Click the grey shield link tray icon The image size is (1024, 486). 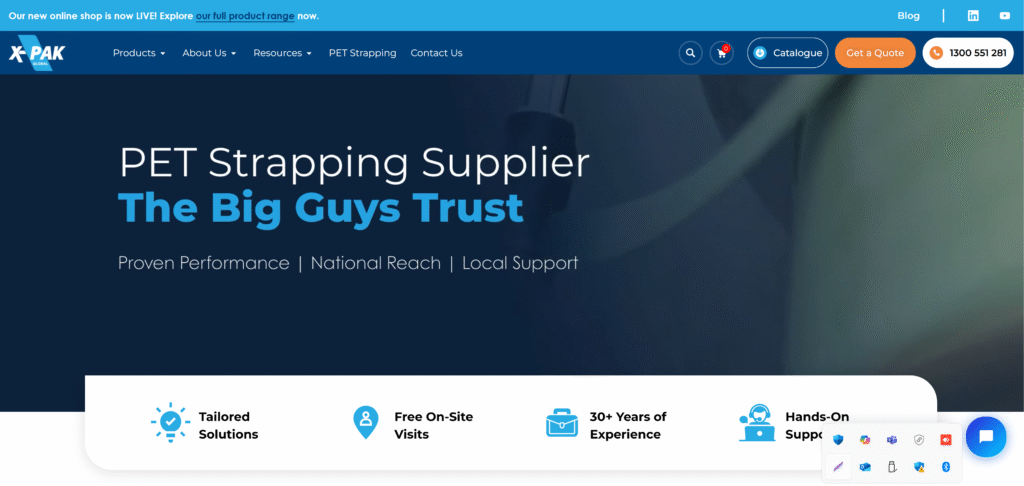point(919,440)
